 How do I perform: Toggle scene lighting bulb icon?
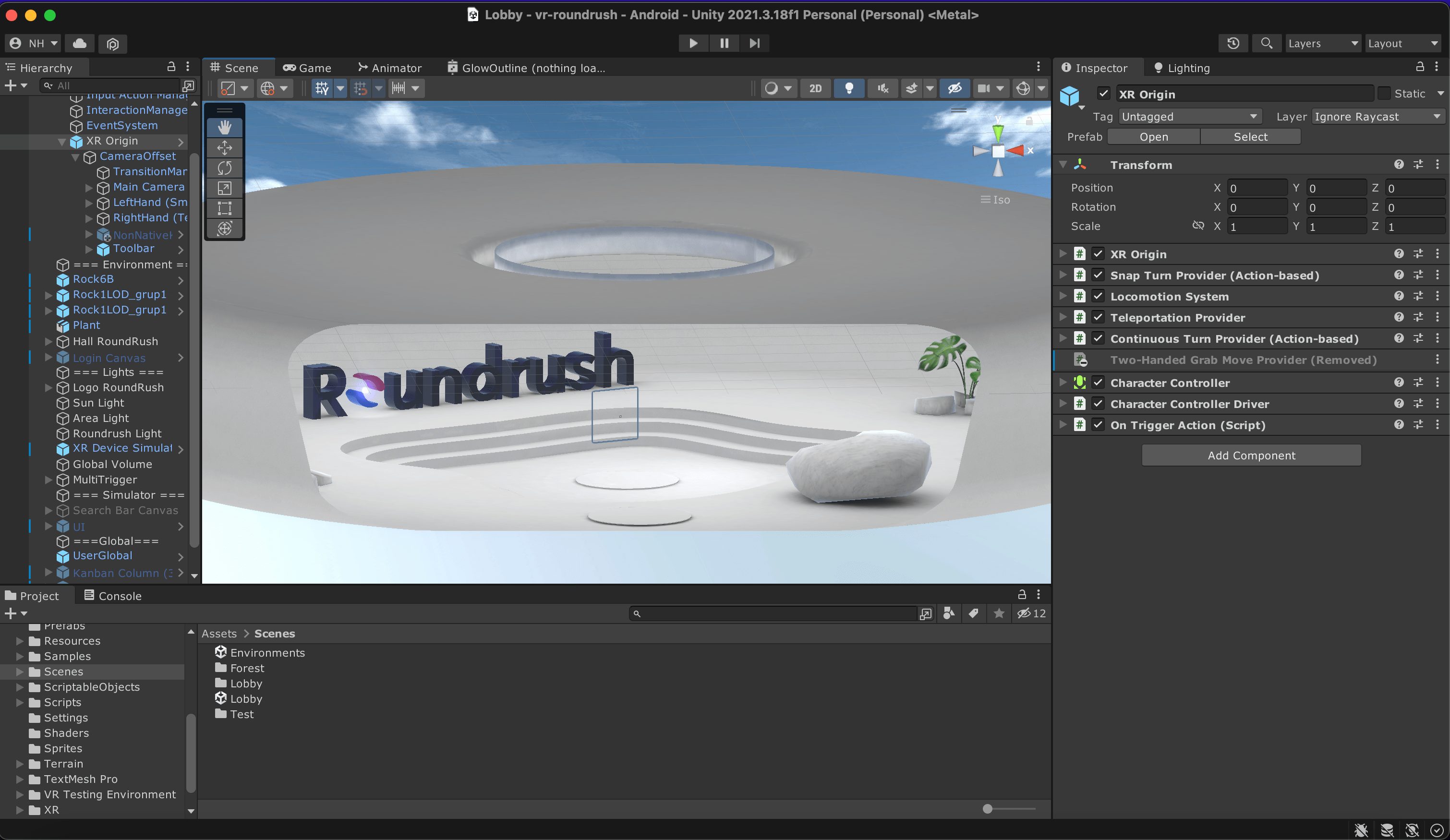[x=849, y=88]
